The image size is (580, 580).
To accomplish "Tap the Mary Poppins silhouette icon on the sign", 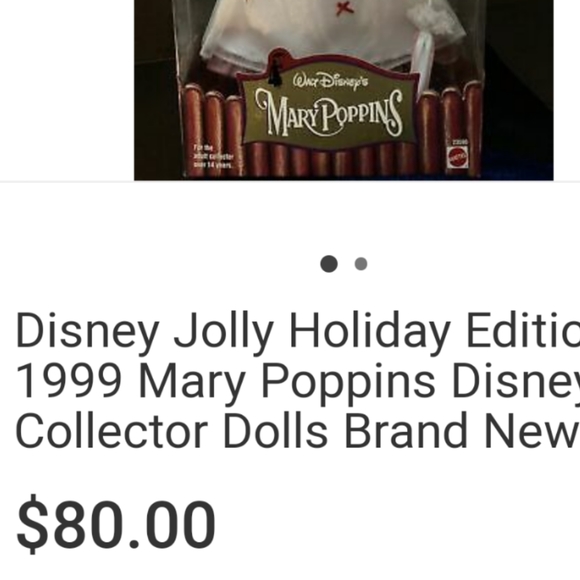I will pos(274,72).
